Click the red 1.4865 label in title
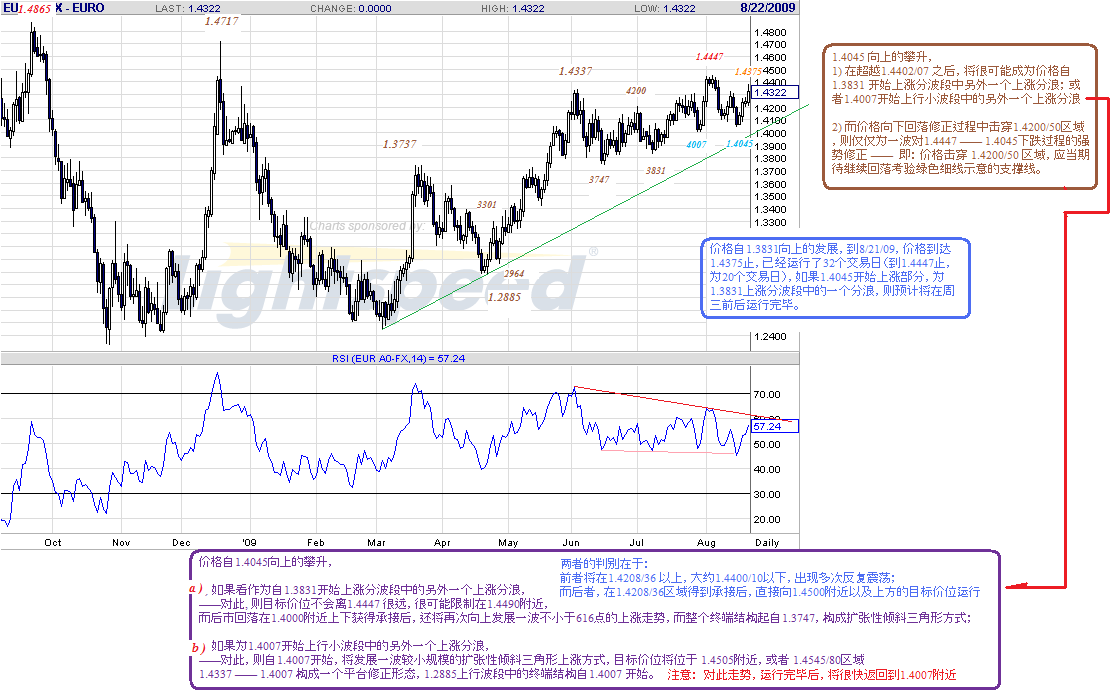Screen dimensions: 1117x699 click(34, 9)
